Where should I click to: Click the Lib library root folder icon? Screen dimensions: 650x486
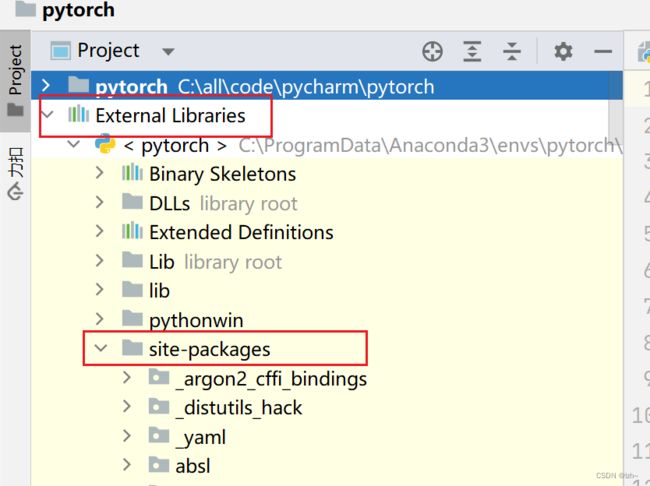(132, 260)
